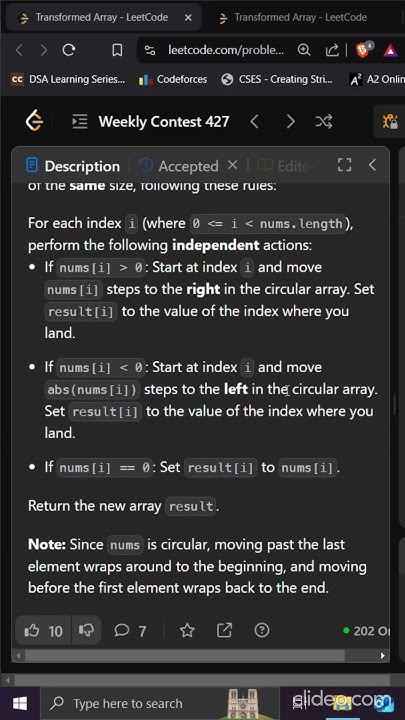Click the cathedral search highlight image
The width and height of the screenshot is (405, 720).
tap(243, 703)
